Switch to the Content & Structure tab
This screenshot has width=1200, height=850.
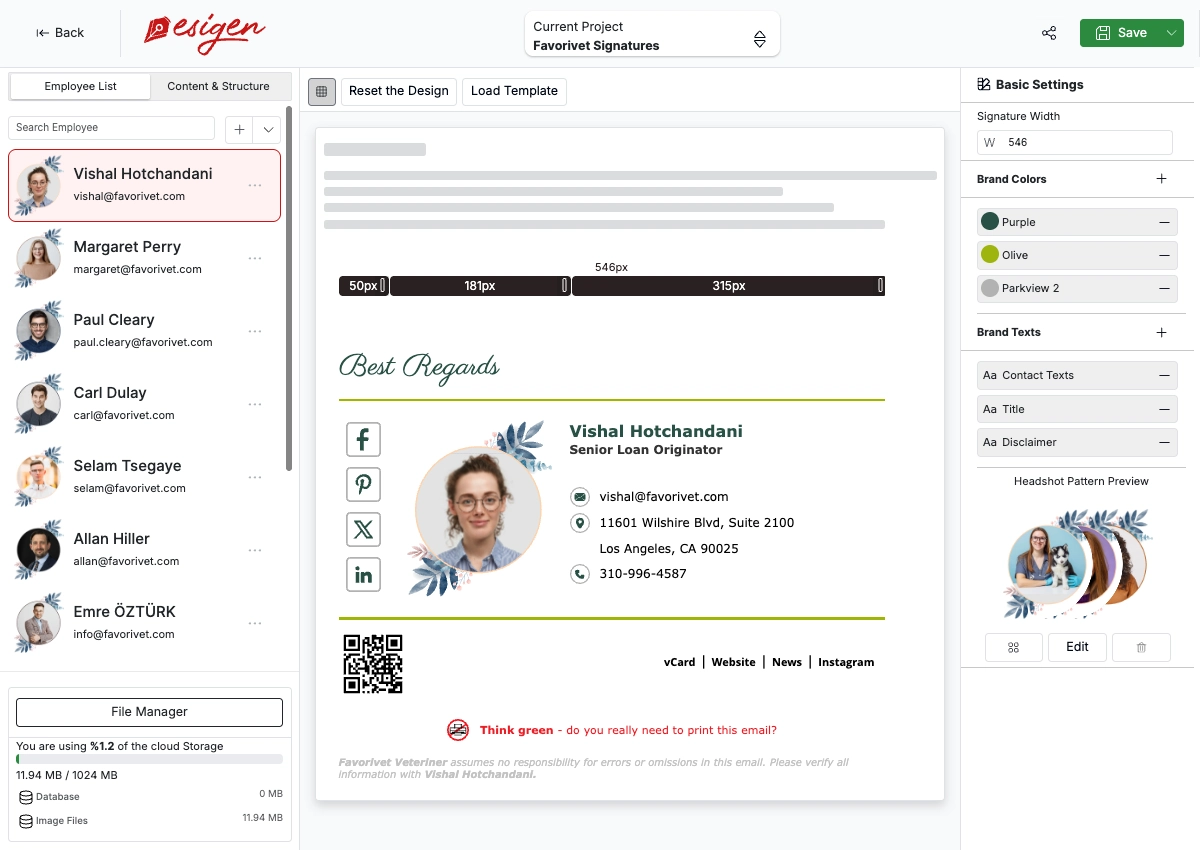[218, 87]
